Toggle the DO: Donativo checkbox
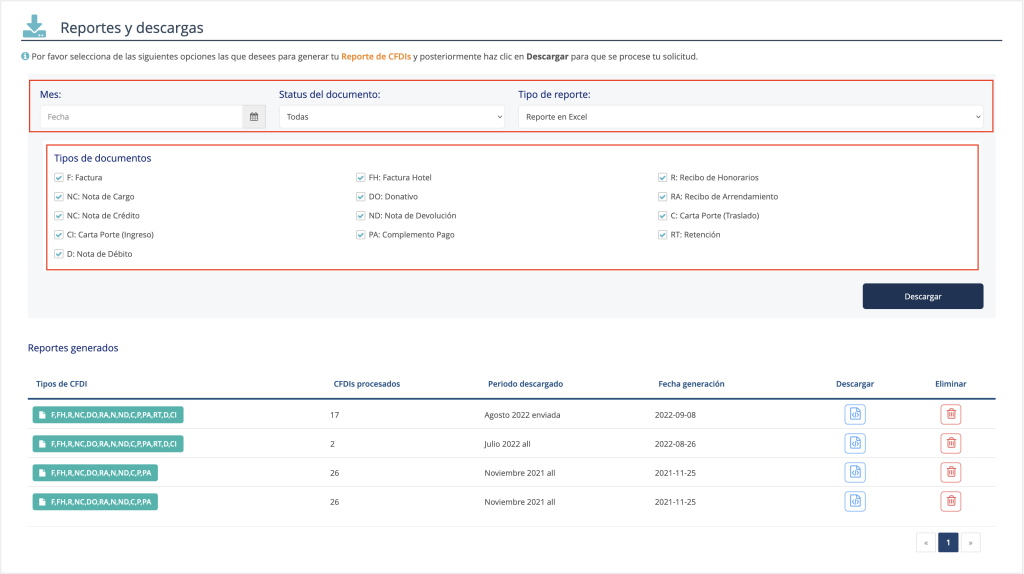 coord(360,197)
